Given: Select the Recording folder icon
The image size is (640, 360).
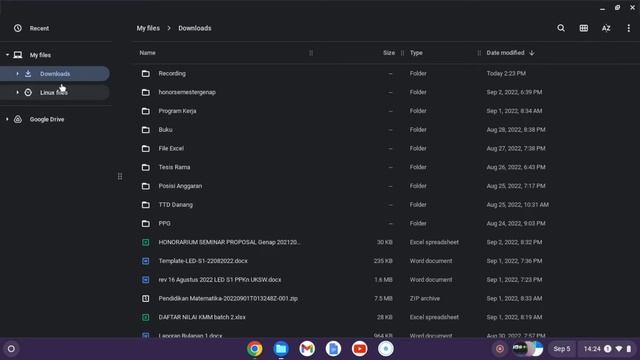Looking at the screenshot, I should coord(146,73).
